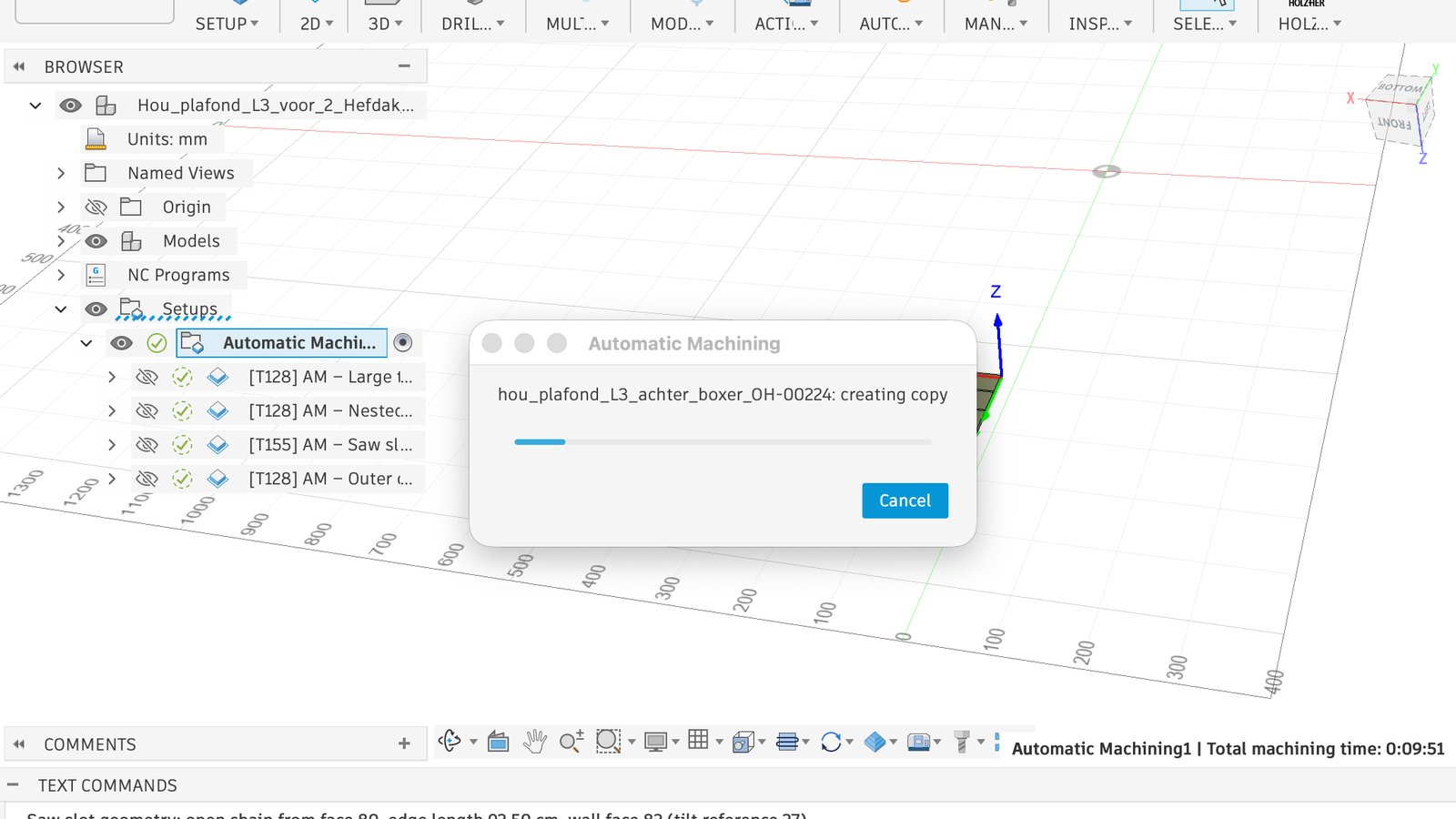
Task: Show the AM – Large operation toolpath
Action: pos(147,377)
